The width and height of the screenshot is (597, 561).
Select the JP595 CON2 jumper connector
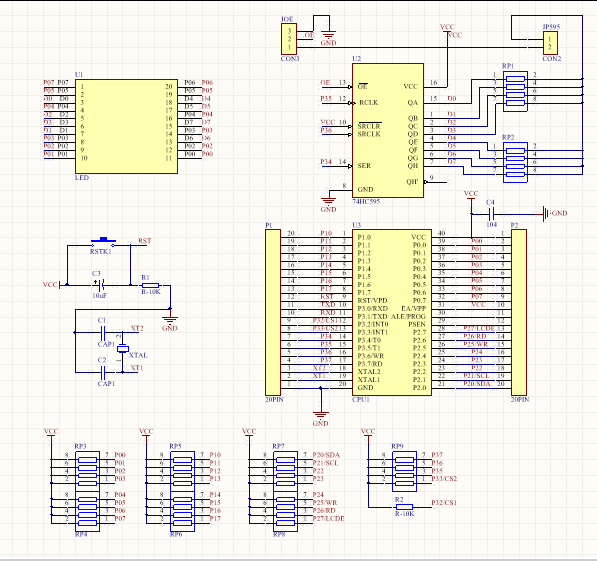(550, 43)
